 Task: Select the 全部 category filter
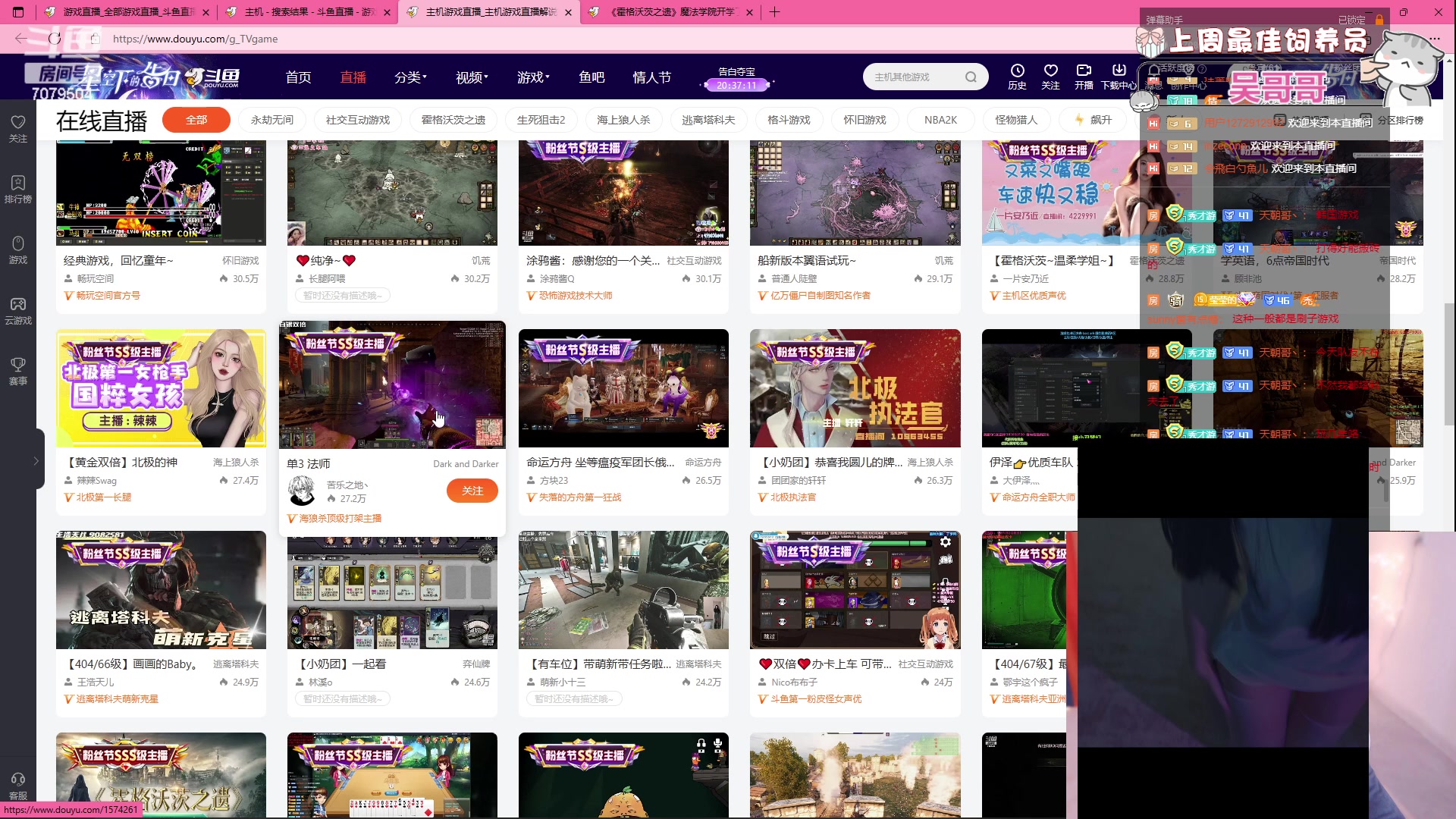[x=196, y=120]
